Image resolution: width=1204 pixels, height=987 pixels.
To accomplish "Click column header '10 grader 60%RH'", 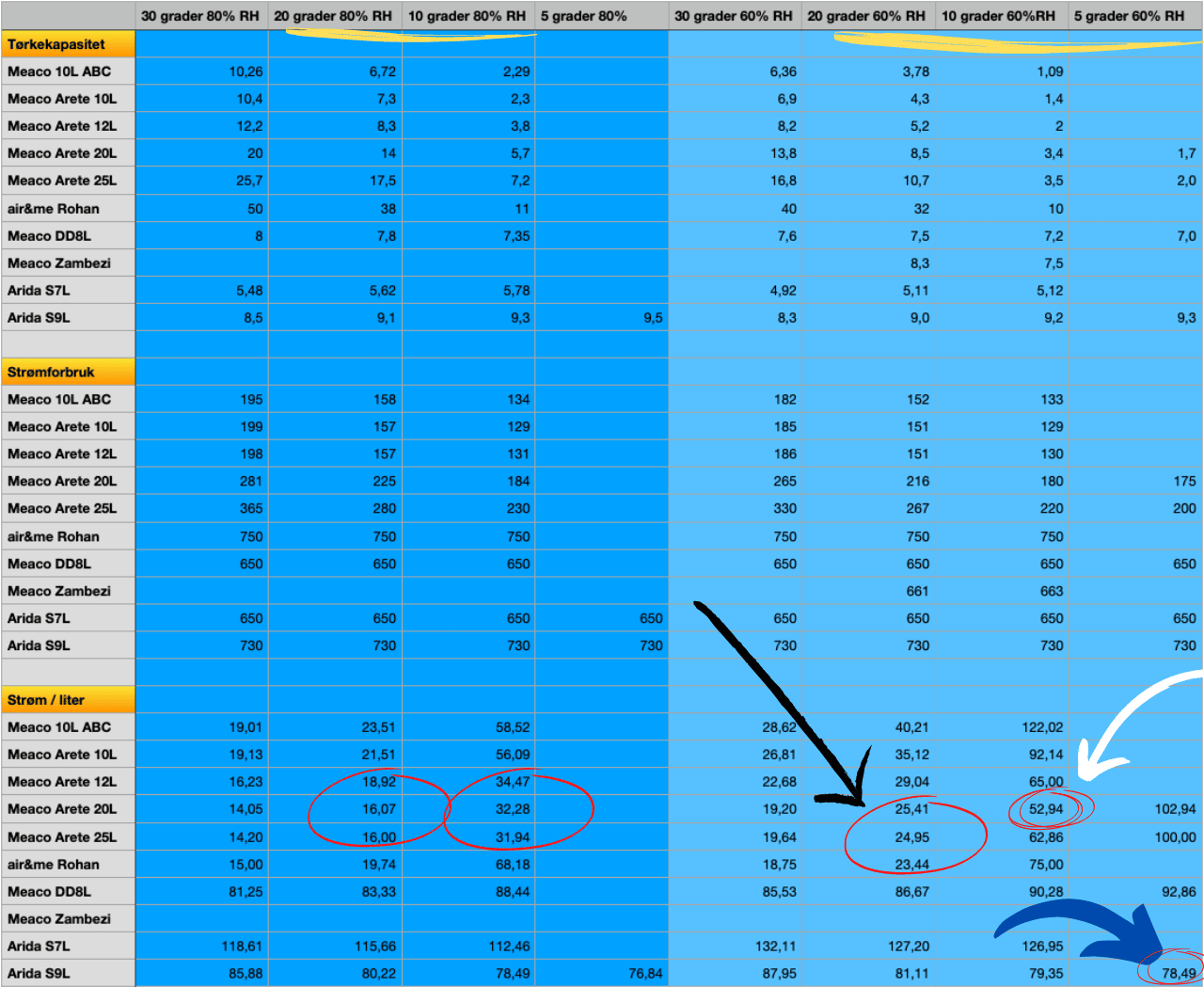I will 1002,16.
